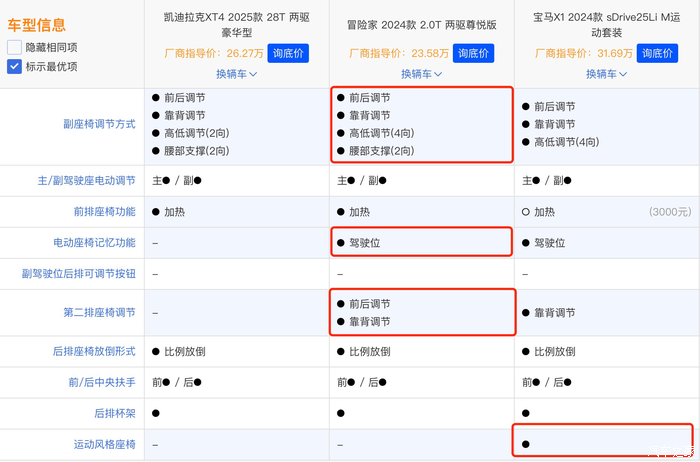Screen dimensions: 700x462
Task: Select the 运动风格座椅 row label
Action: pyautogui.click(x=102, y=443)
